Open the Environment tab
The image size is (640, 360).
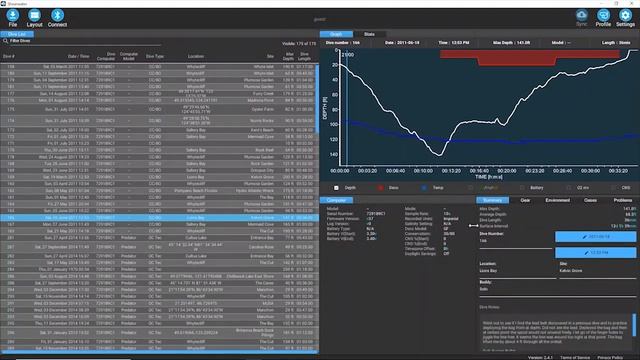coord(558,200)
